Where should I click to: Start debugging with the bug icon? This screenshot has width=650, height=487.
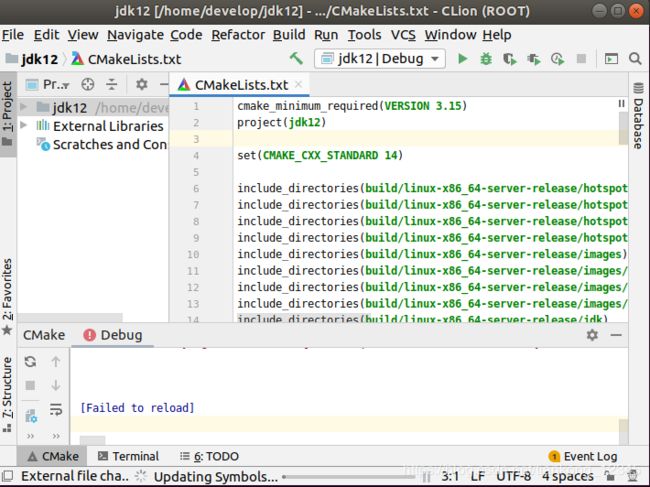click(x=486, y=59)
